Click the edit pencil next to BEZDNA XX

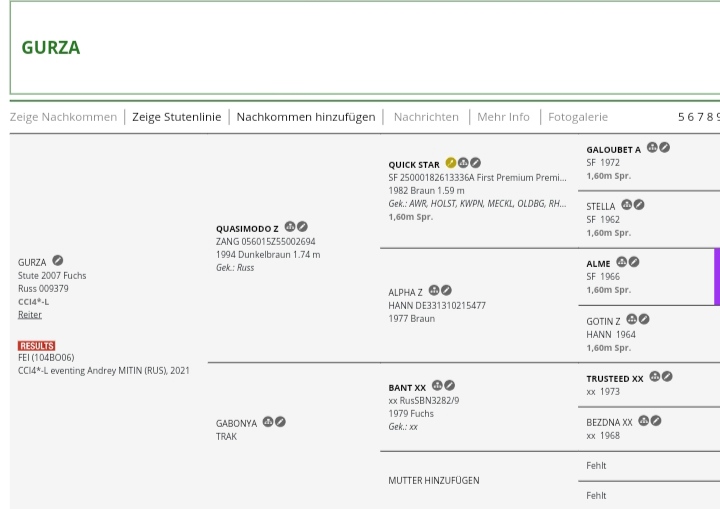tap(656, 421)
